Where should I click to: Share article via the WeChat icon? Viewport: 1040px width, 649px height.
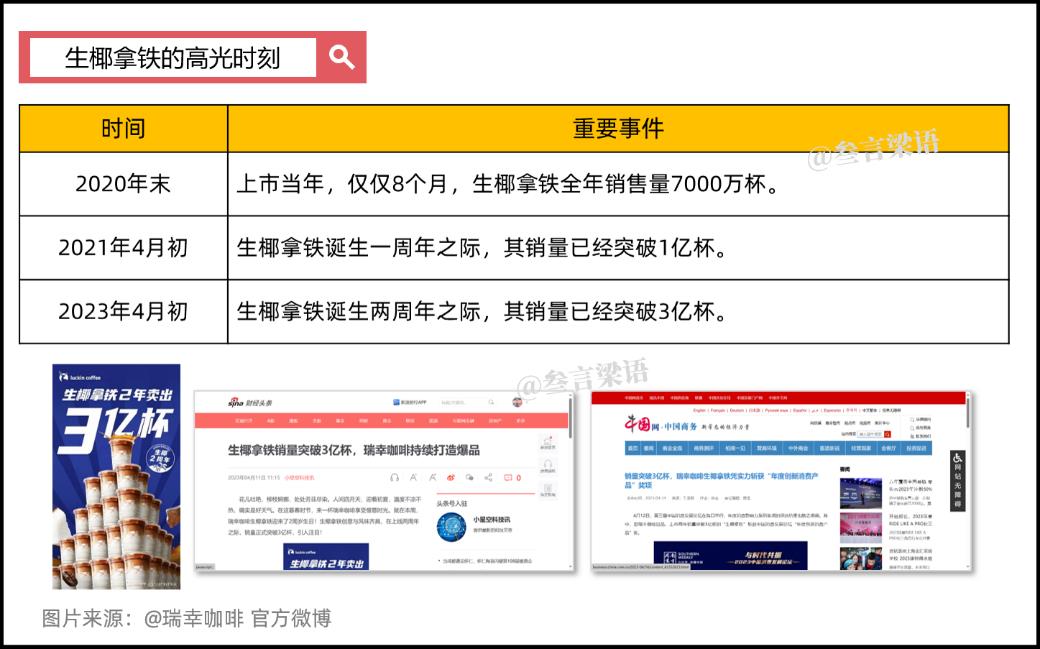click(x=470, y=477)
